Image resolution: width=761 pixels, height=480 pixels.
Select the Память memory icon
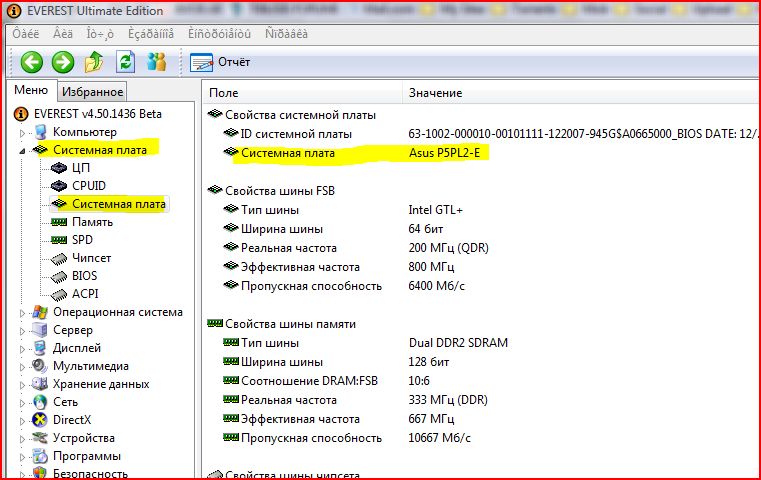(x=59, y=222)
